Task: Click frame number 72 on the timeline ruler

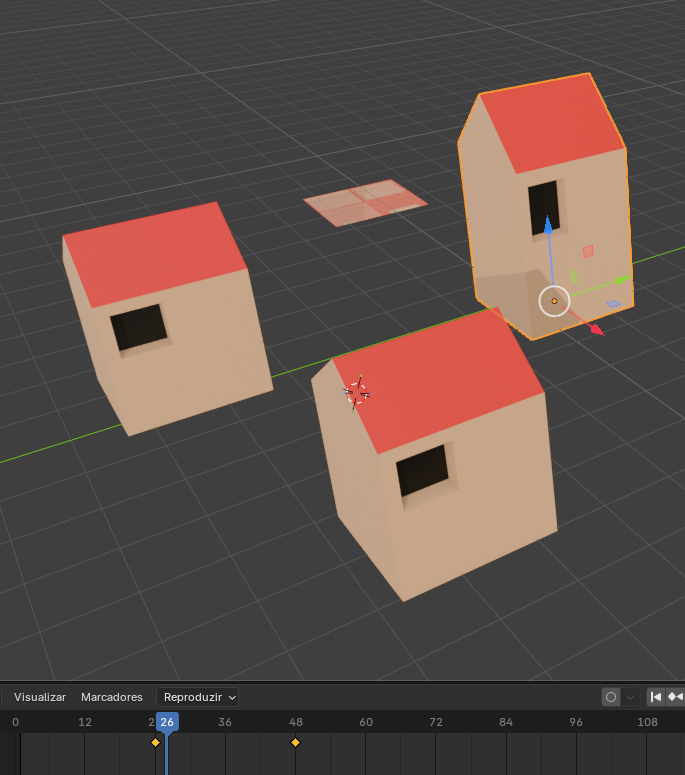Action: point(436,722)
